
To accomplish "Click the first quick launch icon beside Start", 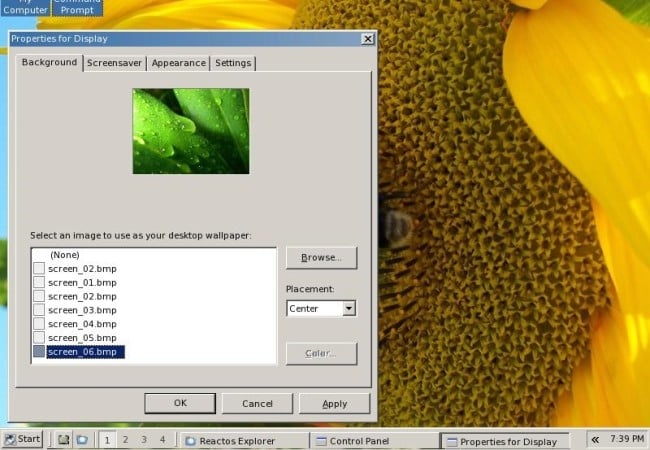I will tap(63, 440).
